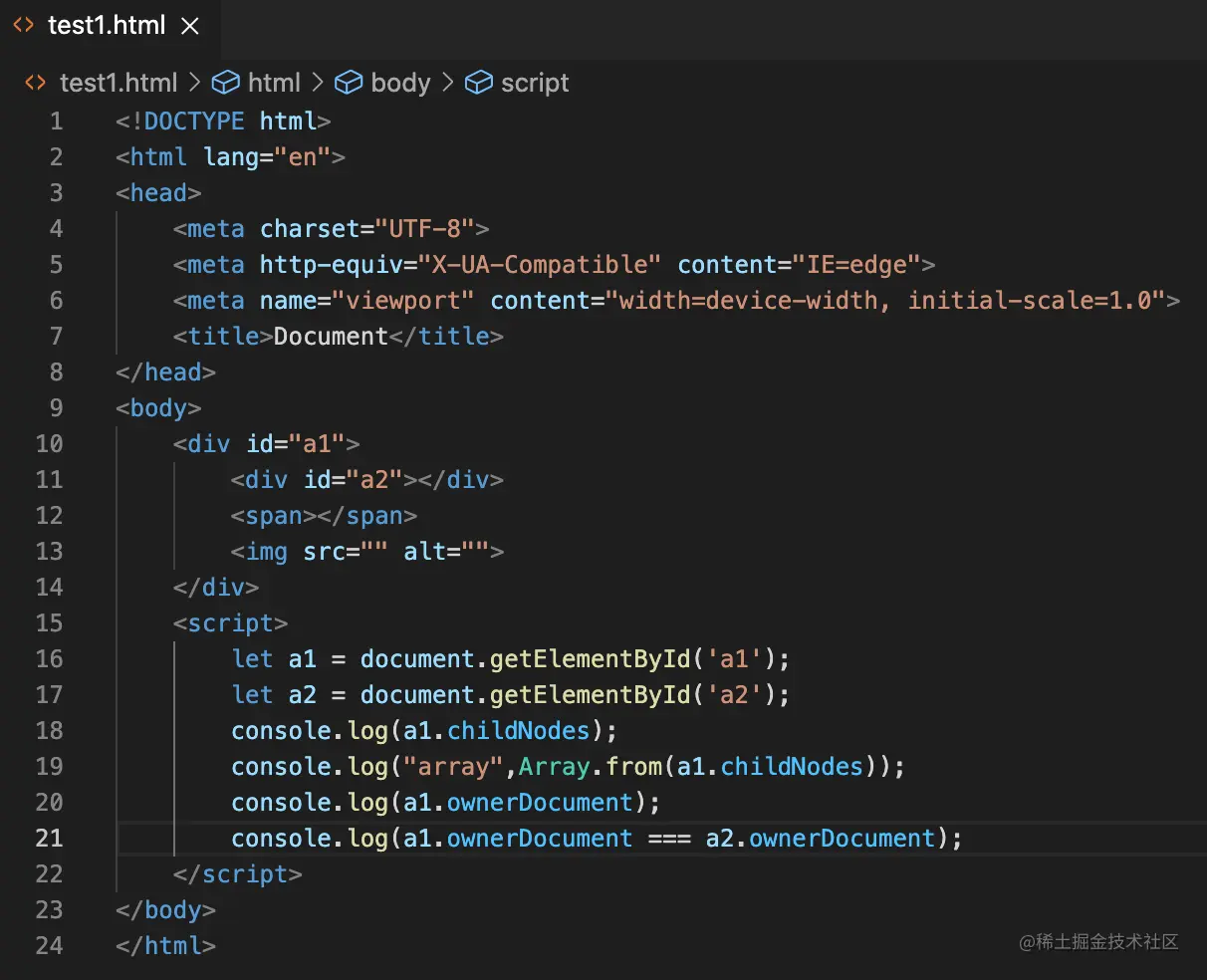Click the cube icon beside breadcrumb "script"
Viewport: 1207px width, 980px height.
[x=479, y=83]
